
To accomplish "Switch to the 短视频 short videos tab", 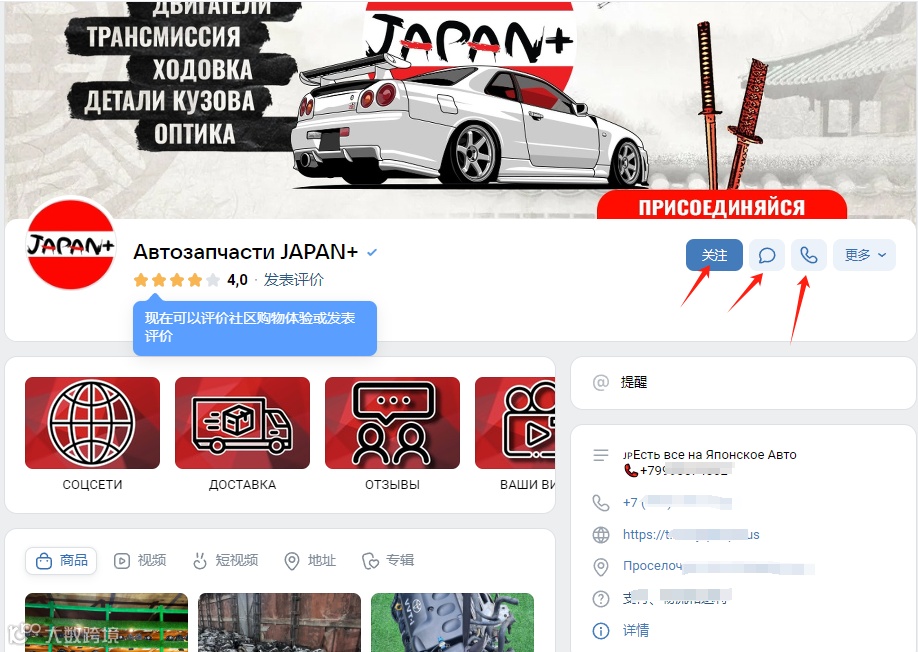I will click(x=225, y=561).
